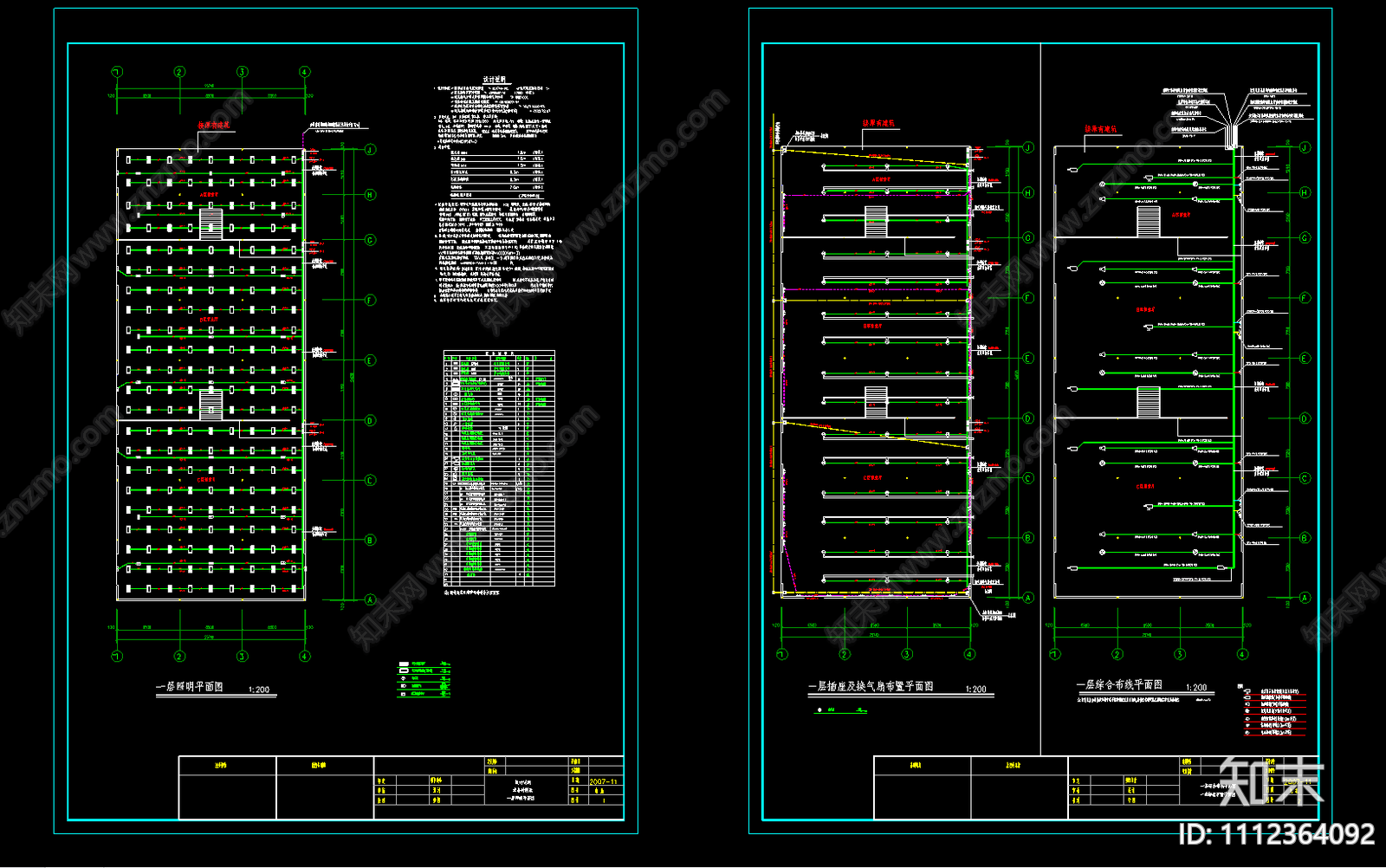Select axis bubble E of the lighting plan
Screen dimensions: 1386x868
pos(370,360)
